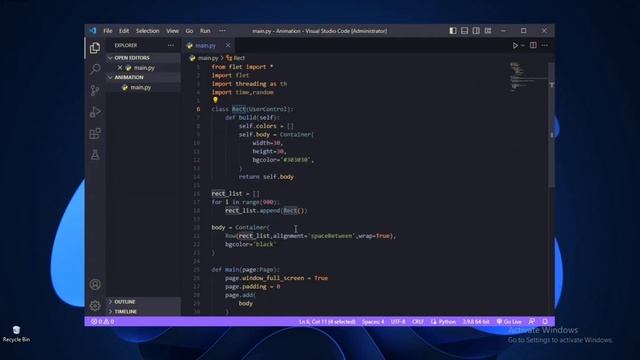Image resolution: width=640 pixels, height=360 pixels.
Task: Run the Python file with play button
Action: [x=515, y=45]
